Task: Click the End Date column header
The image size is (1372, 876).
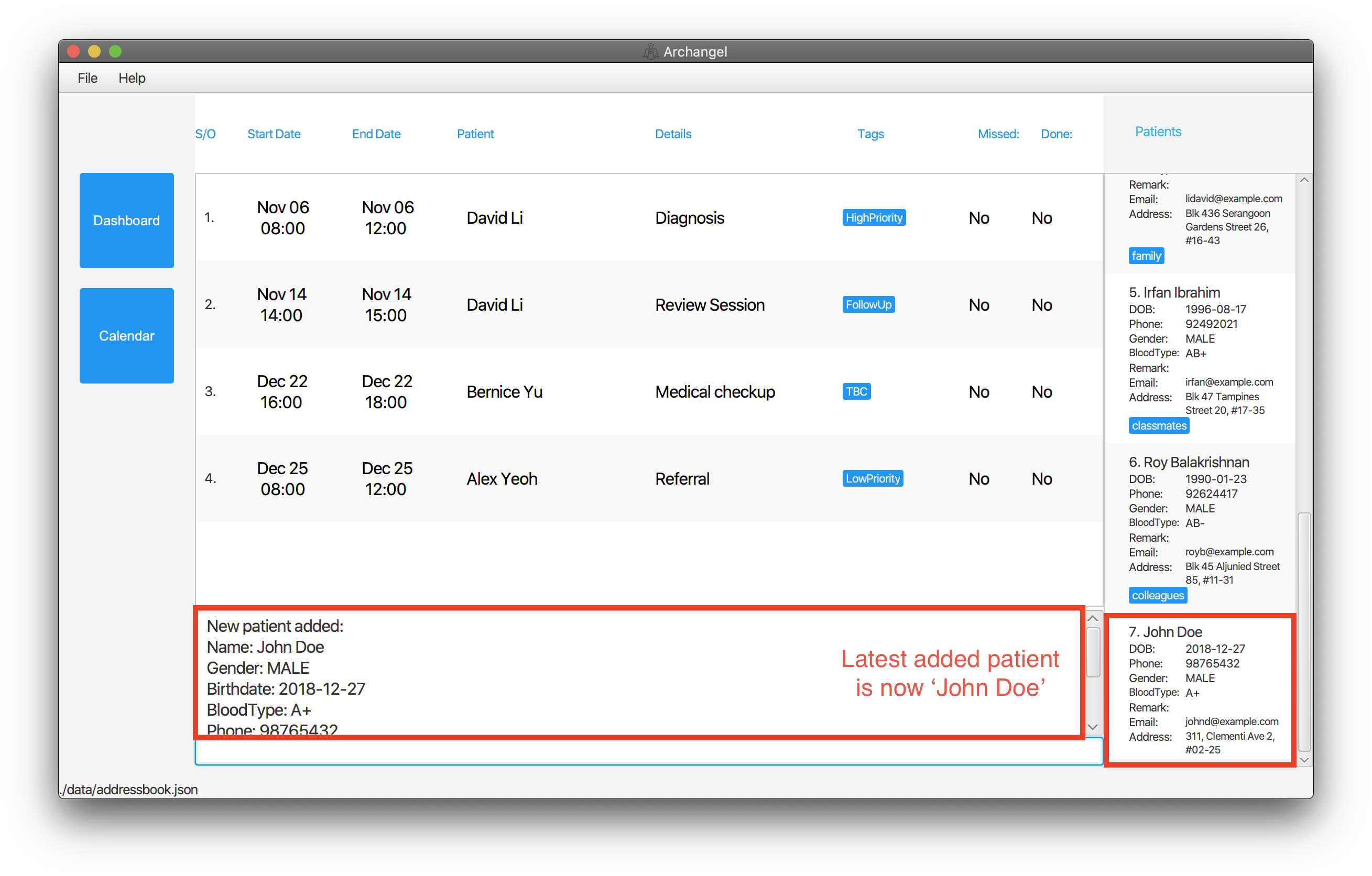Action: pyautogui.click(x=376, y=134)
